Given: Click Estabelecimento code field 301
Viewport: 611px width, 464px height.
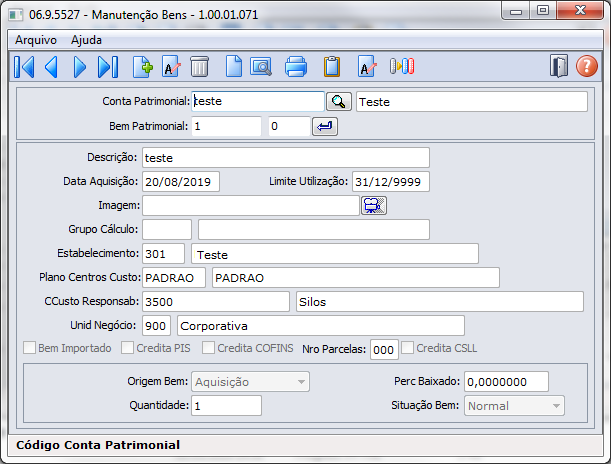Looking at the screenshot, I should [x=163, y=254].
